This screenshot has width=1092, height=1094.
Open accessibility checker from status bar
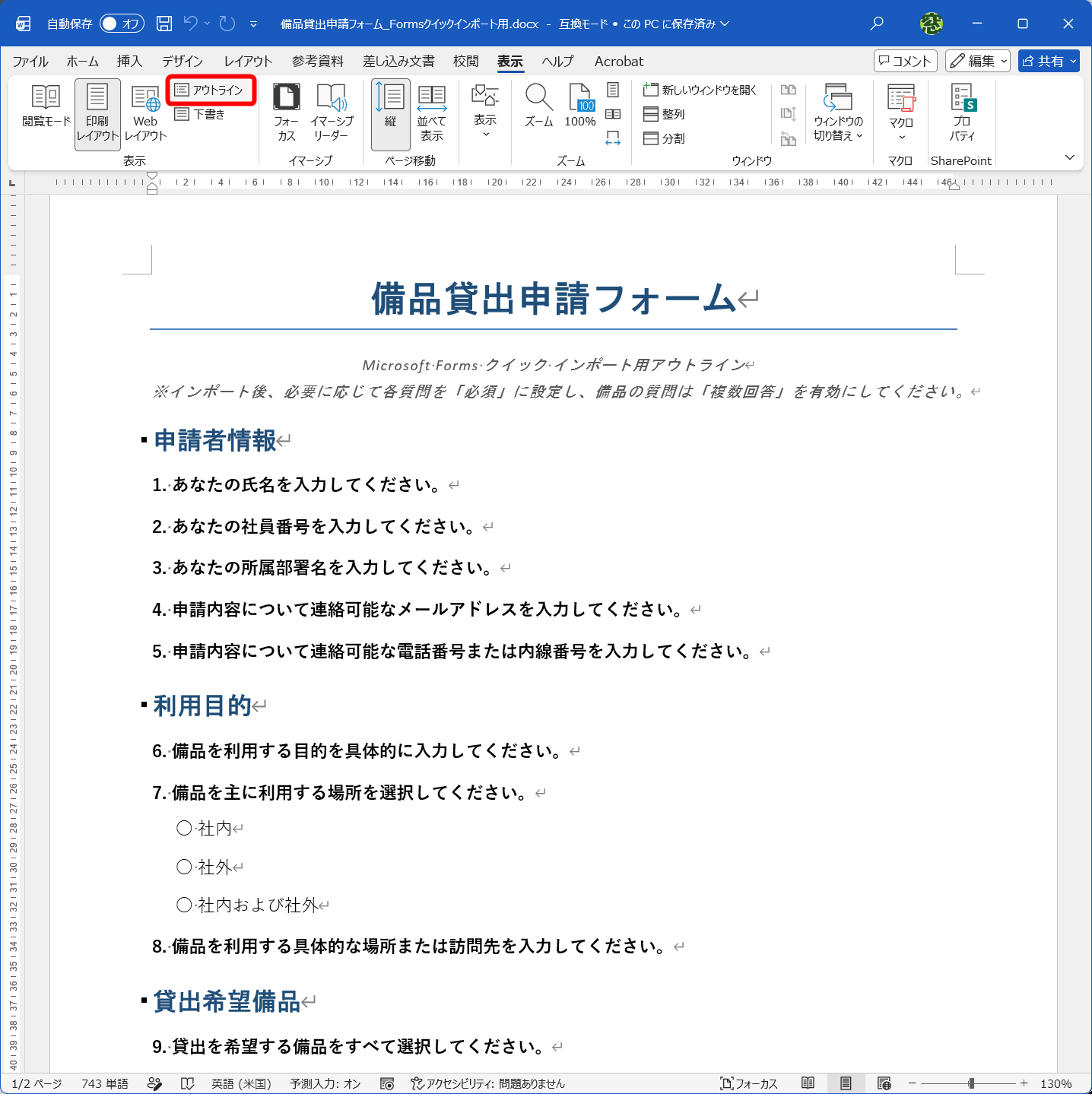pos(487,1083)
